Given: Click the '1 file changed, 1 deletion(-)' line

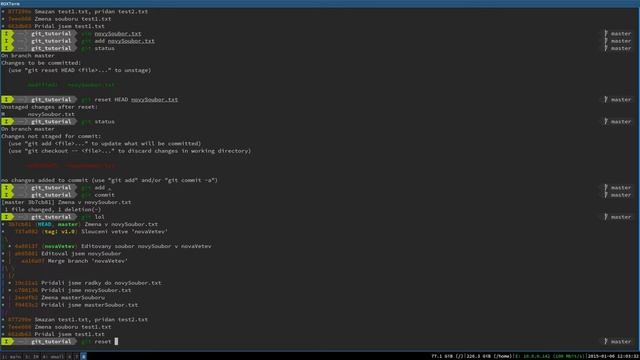Looking at the screenshot, I should pyautogui.click(x=53, y=209).
